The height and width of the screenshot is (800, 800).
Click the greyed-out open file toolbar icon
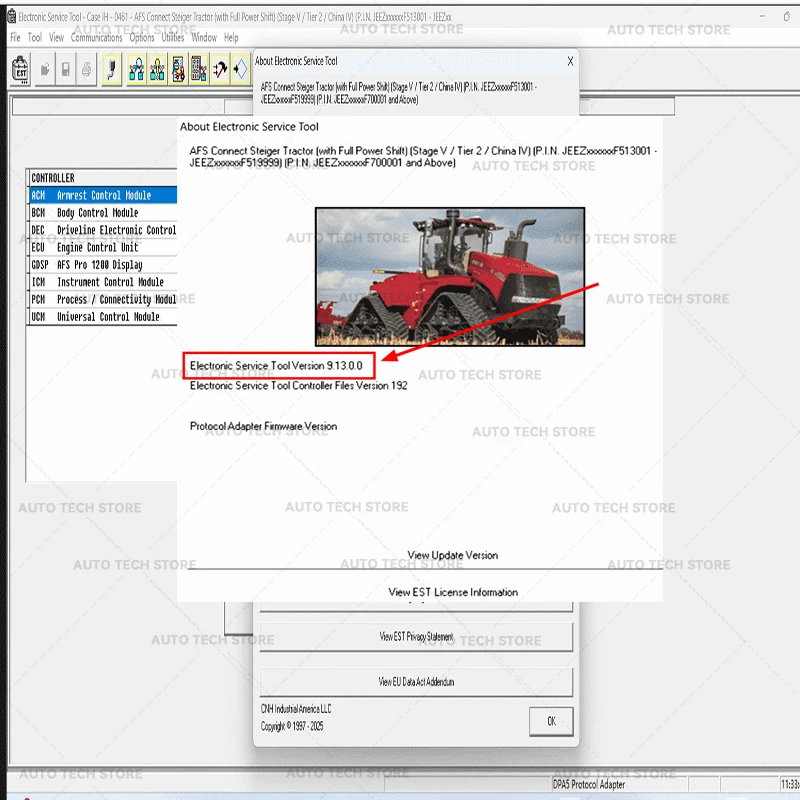pyautogui.click(x=45, y=69)
